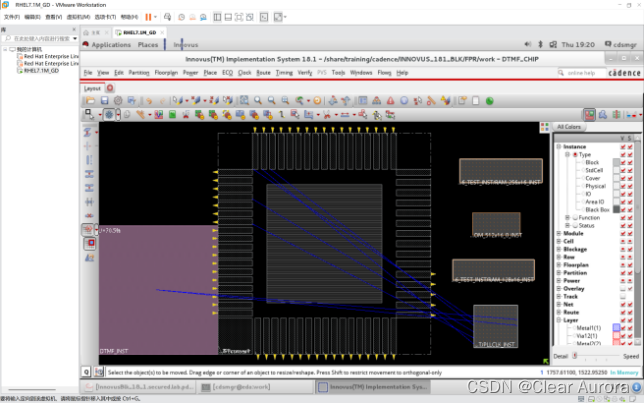Click the green block placement icon
Screen dimensions: 644x403
(x=172, y=115)
